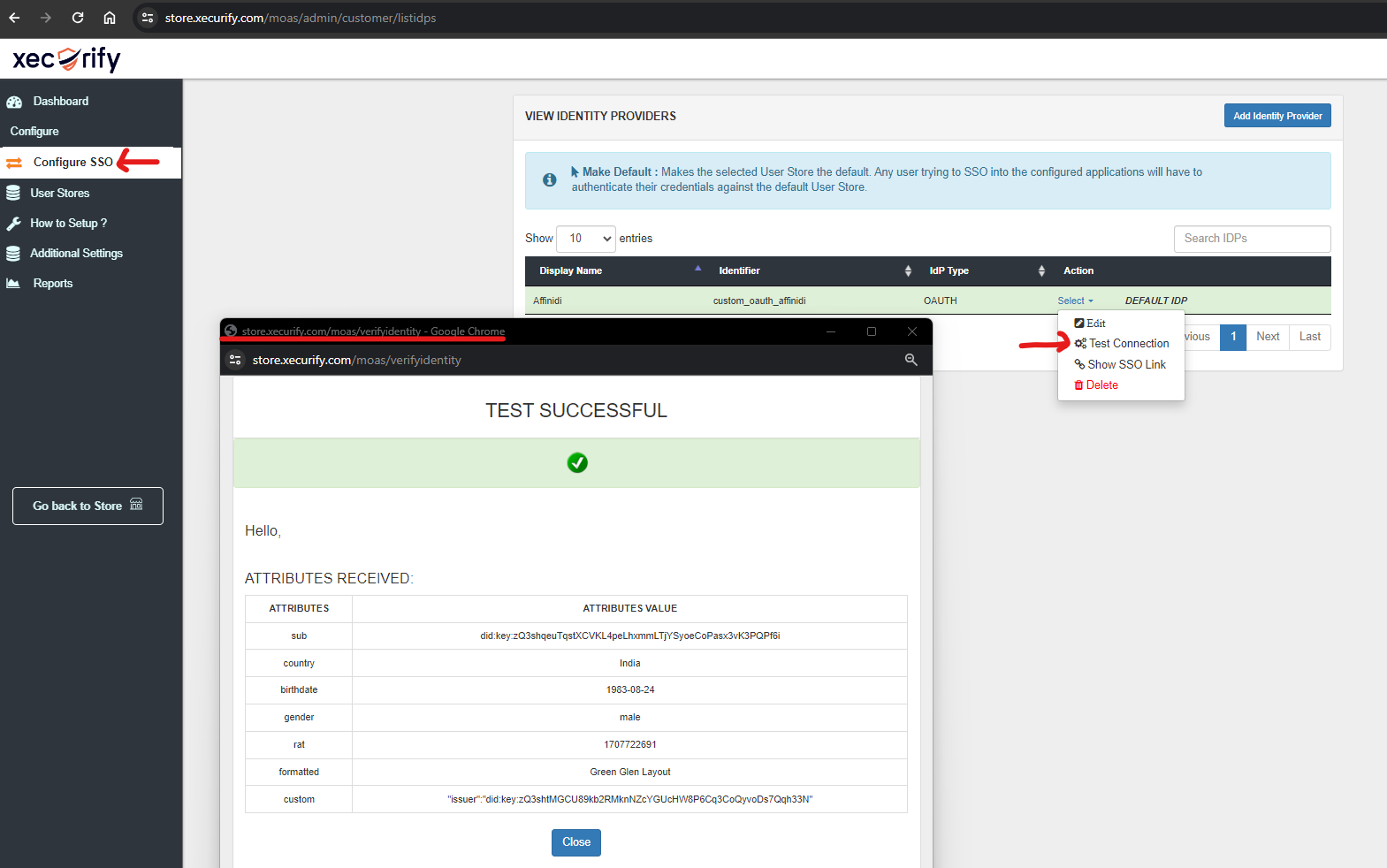
Task: Open How to Setup sidebar item
Action: pos(69,224)
